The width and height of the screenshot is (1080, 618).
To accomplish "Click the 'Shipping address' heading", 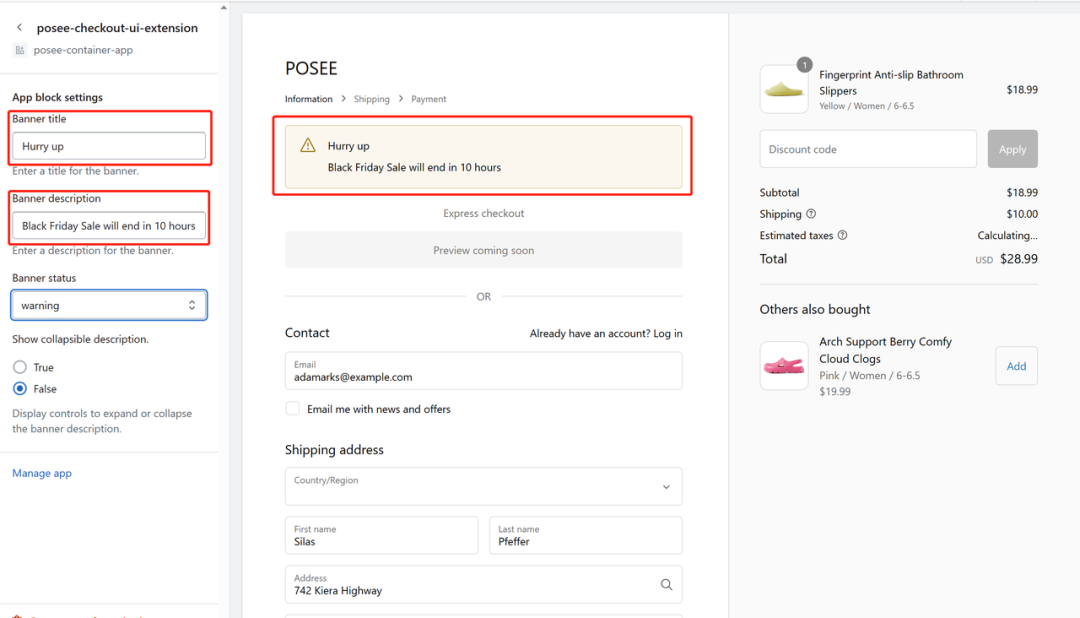I will [334, 450].
